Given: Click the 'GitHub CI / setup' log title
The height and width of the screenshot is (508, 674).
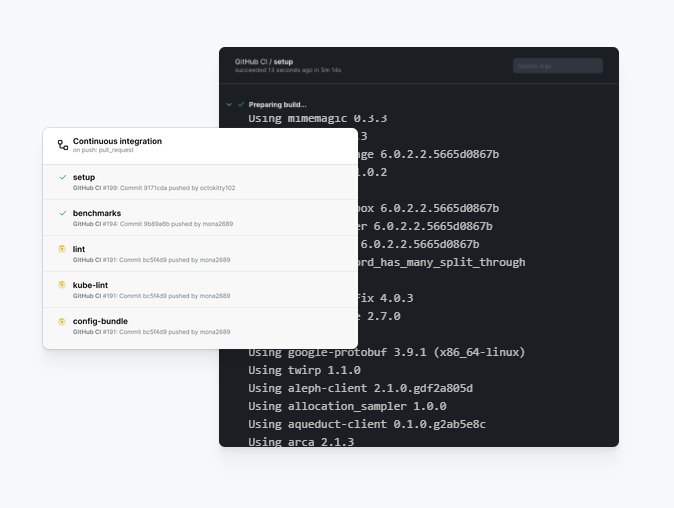Looking at the screenshot, I should coord(264,62).
